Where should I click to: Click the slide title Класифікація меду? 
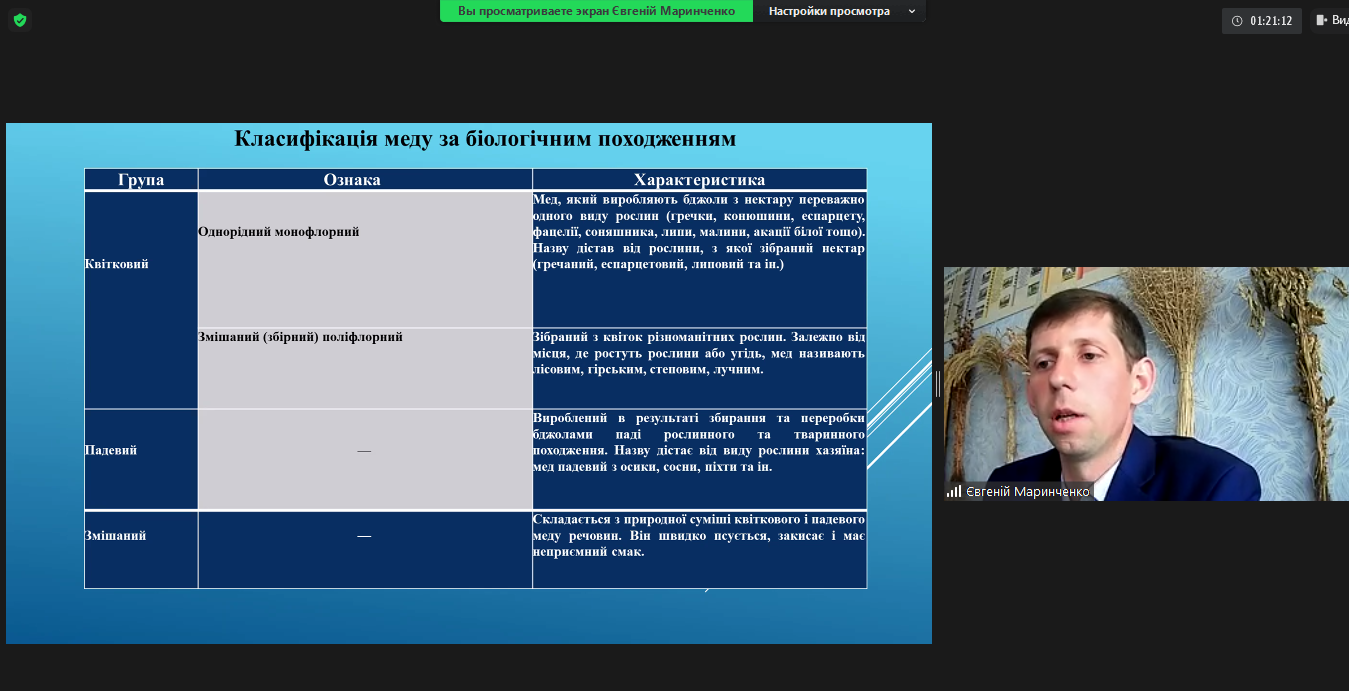485,138
